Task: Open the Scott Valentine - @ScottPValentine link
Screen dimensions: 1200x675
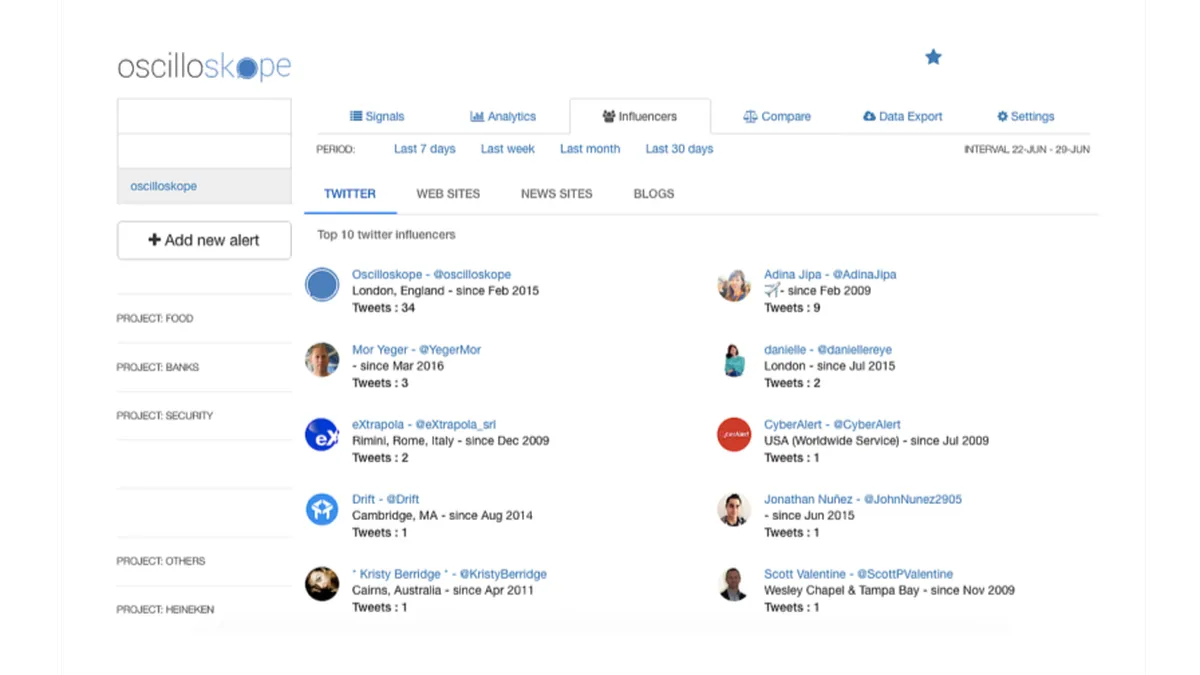Action: coord(858,574)
